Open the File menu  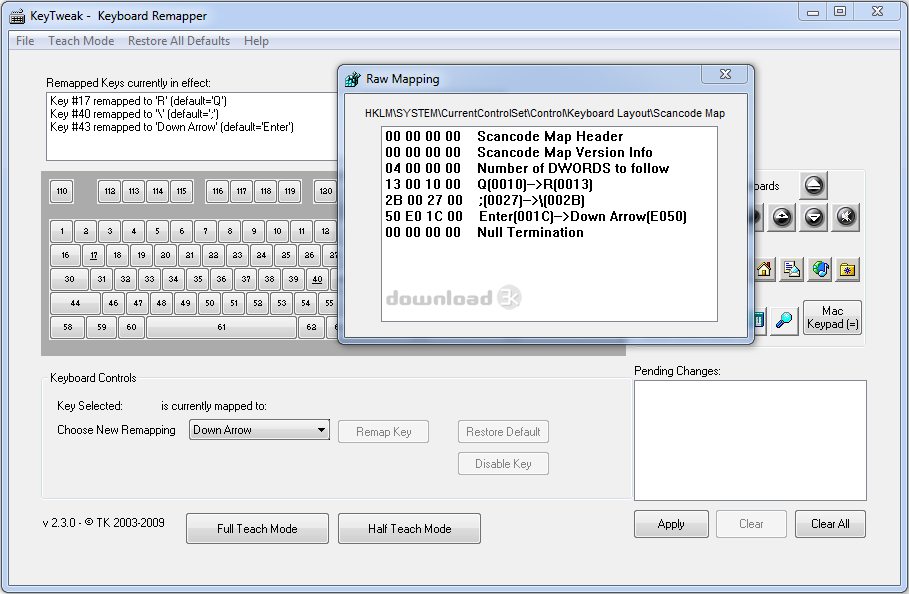coord(24,41)
